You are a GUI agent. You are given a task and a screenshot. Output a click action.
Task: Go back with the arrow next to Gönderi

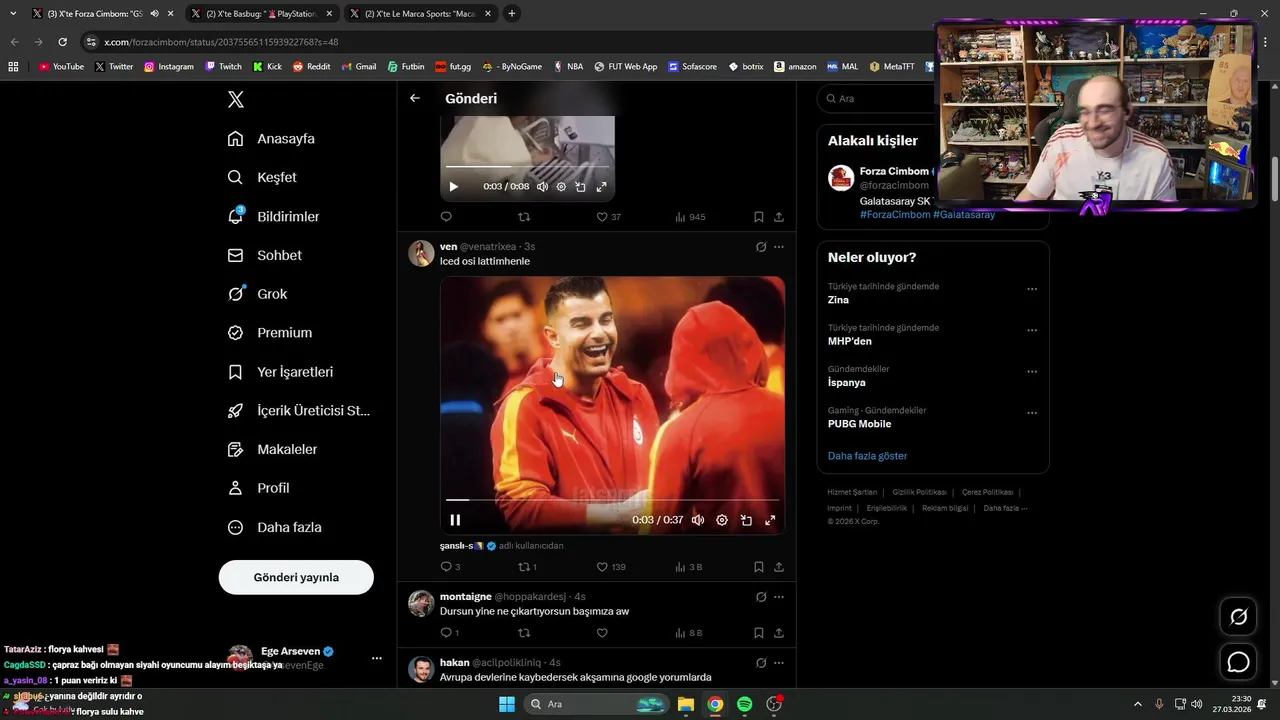click(x=415, y=98)
